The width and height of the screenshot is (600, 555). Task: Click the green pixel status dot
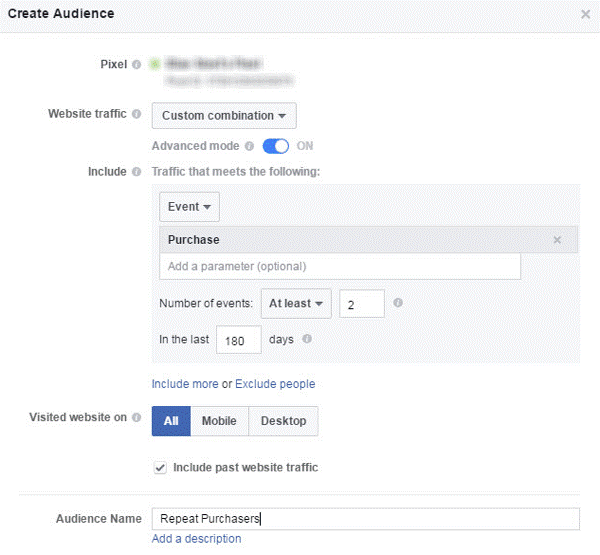click(x=155, y=64)
